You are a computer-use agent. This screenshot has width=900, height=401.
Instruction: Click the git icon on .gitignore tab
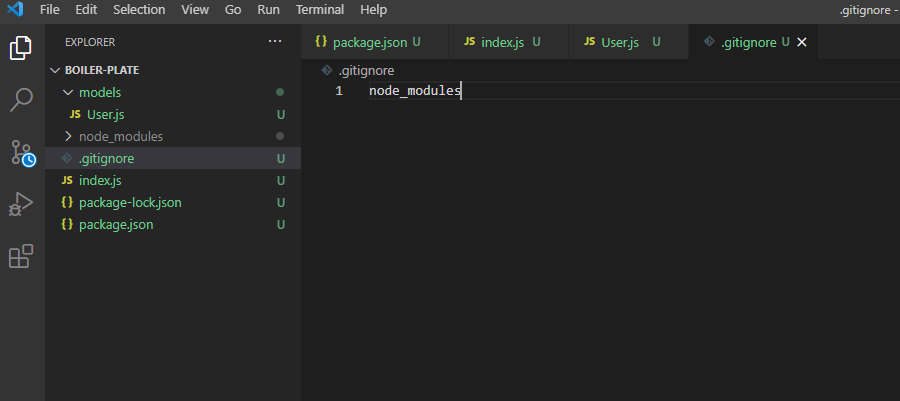709,42
